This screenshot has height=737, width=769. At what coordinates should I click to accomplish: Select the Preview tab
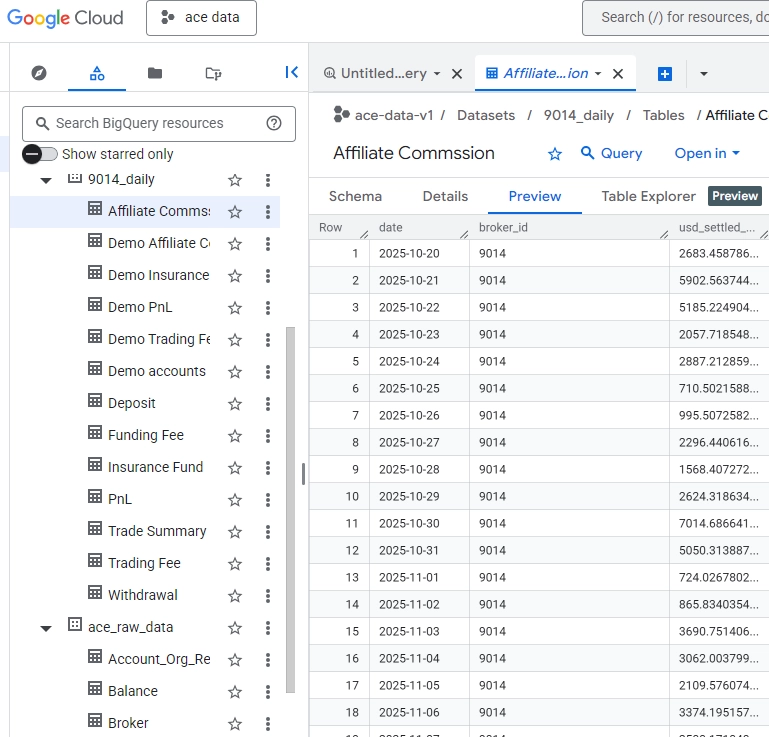tap(535, 196)
